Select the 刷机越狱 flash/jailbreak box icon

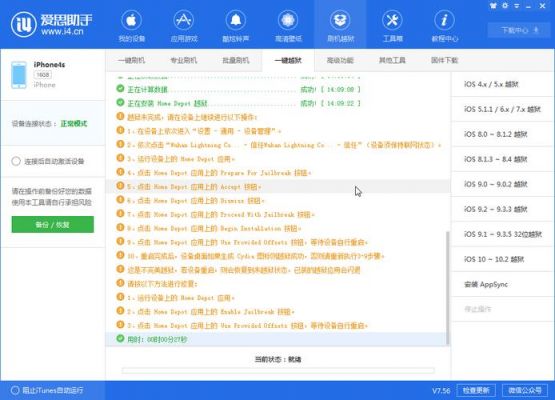point(340,21)
